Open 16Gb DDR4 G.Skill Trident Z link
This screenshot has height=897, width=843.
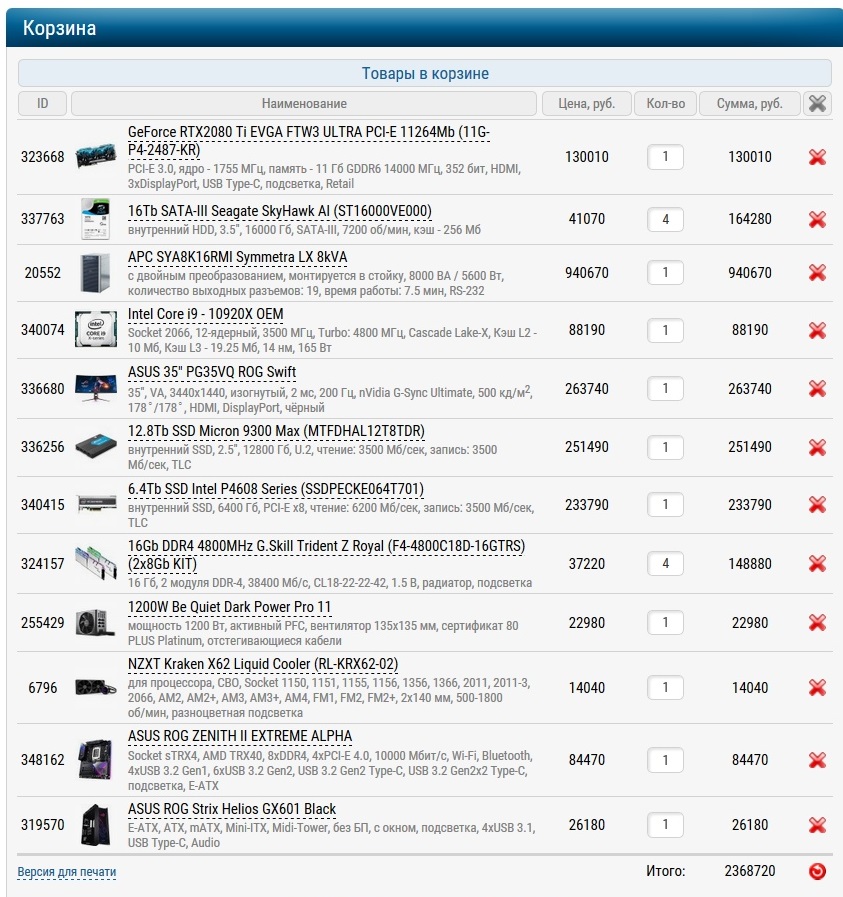click(327, 555)
